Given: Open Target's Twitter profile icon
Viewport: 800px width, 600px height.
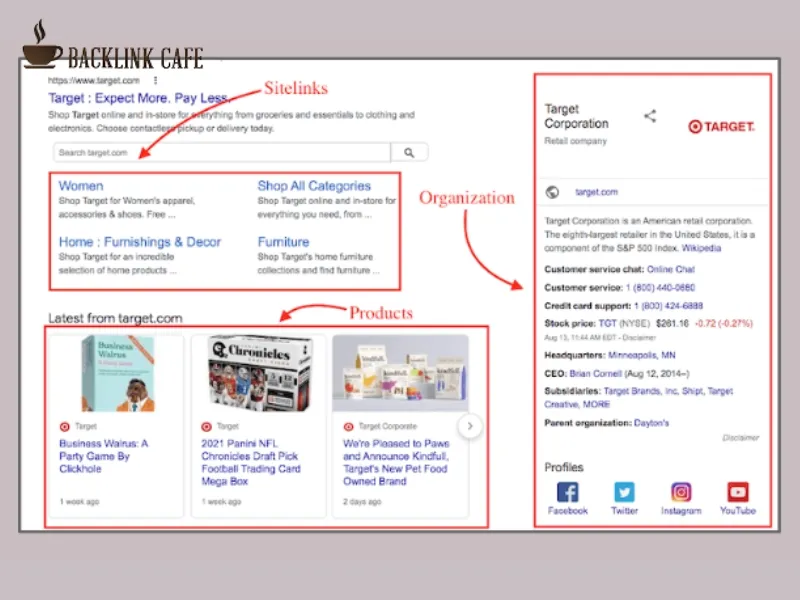Looking at the screenshot, I should point(624,492).
